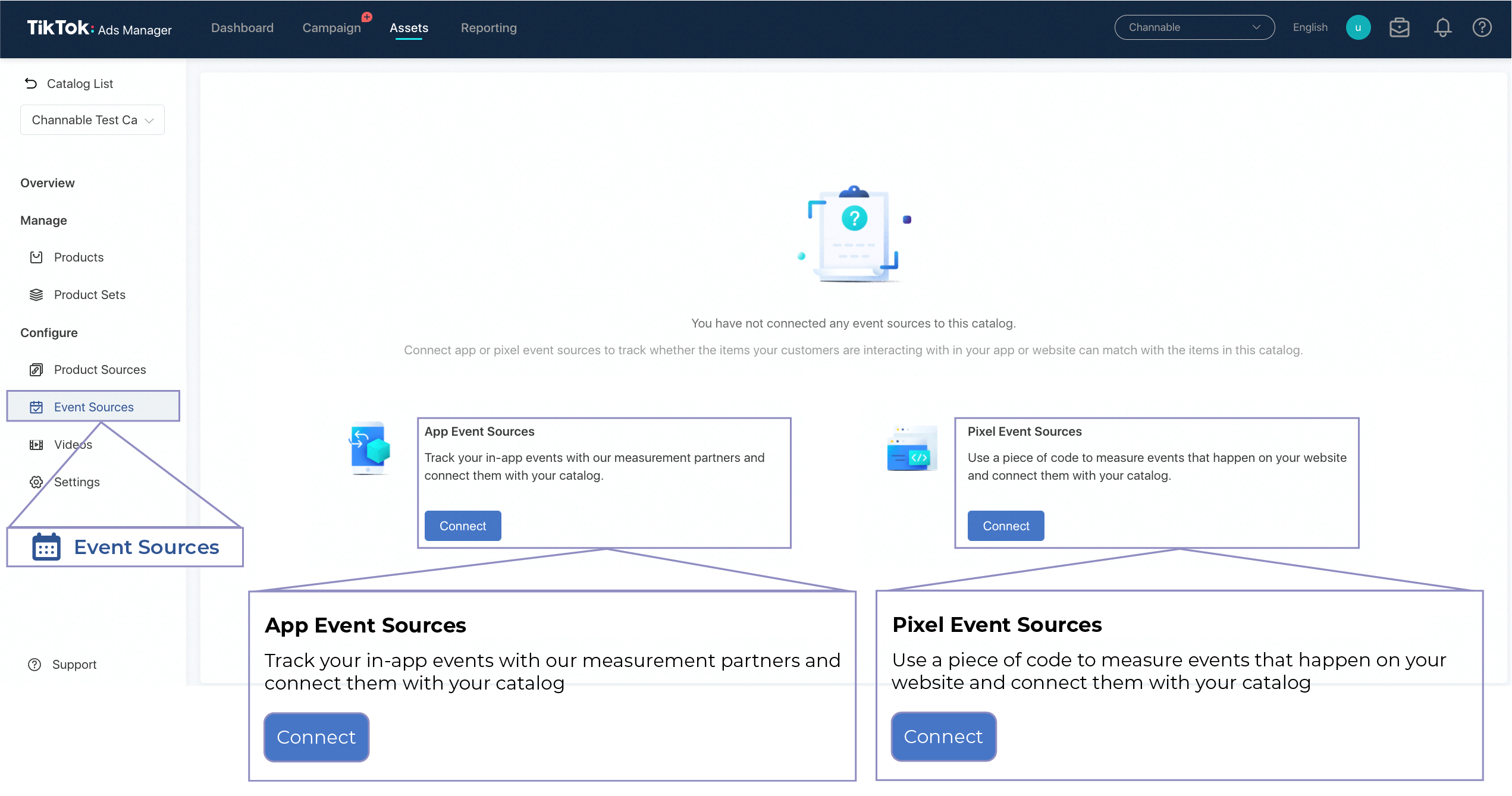1512x796 pixels.
Task: Click the messages inbox icon
Action: pyautogui.click(x=1399, y=27)
